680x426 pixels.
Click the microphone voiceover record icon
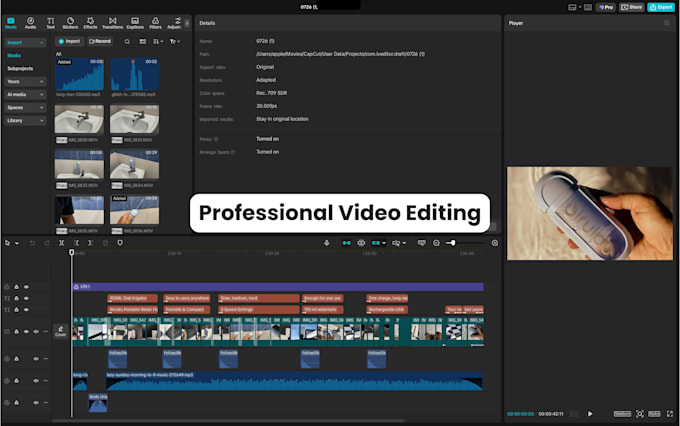327,243
